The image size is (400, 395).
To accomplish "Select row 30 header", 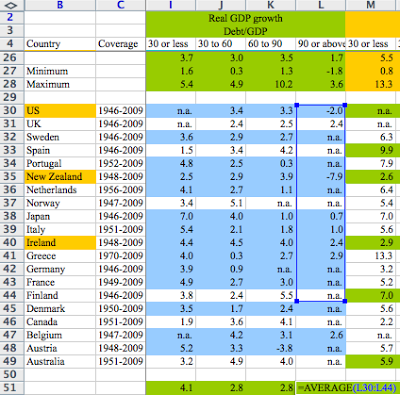I will tap(10, 110).
